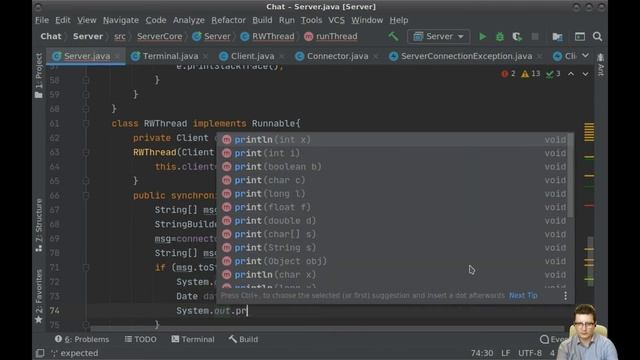This screenshot has width=640, height=360.
Task: Click the window layout icon in toolbar
Action: [x=580, y=37]
